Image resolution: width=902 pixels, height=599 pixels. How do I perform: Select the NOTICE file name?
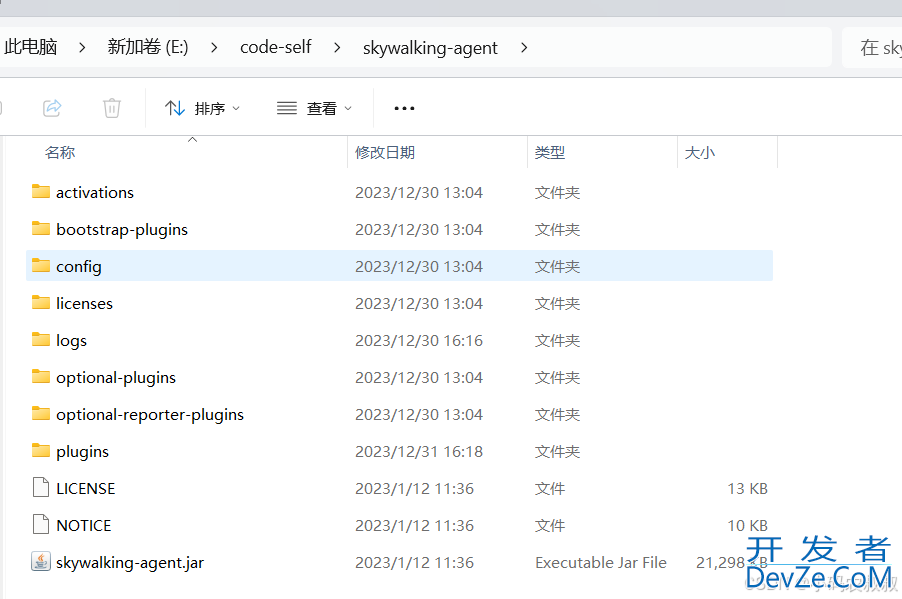(83, 525)
